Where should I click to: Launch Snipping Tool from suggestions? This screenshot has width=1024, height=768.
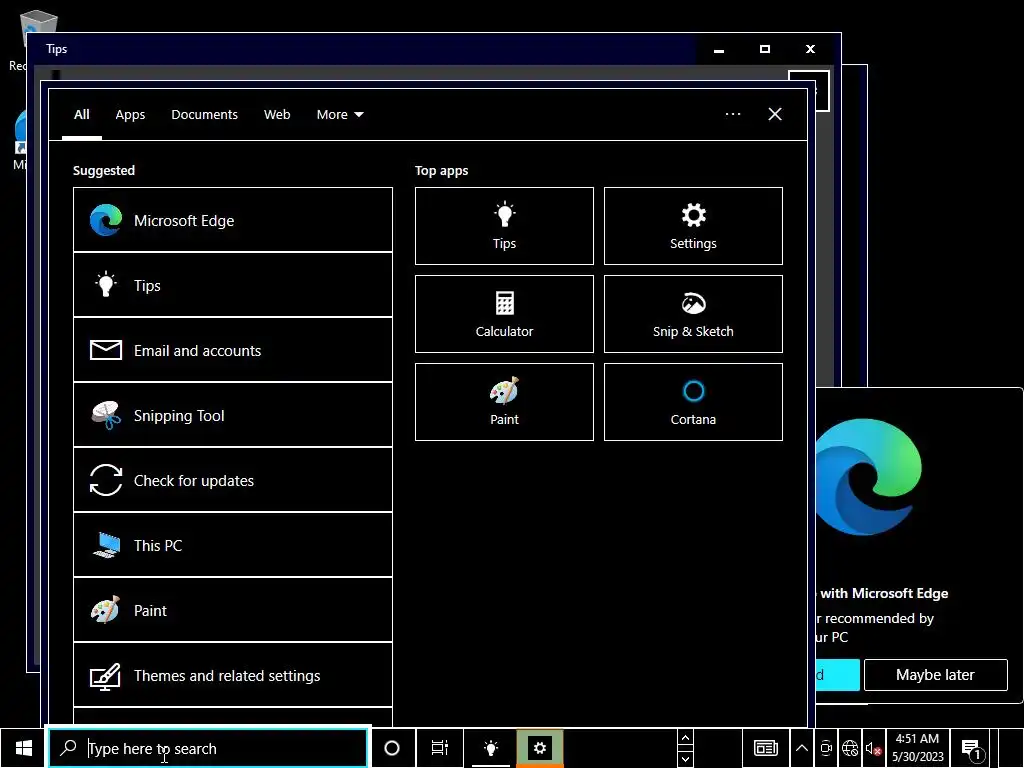coord(232,415)
